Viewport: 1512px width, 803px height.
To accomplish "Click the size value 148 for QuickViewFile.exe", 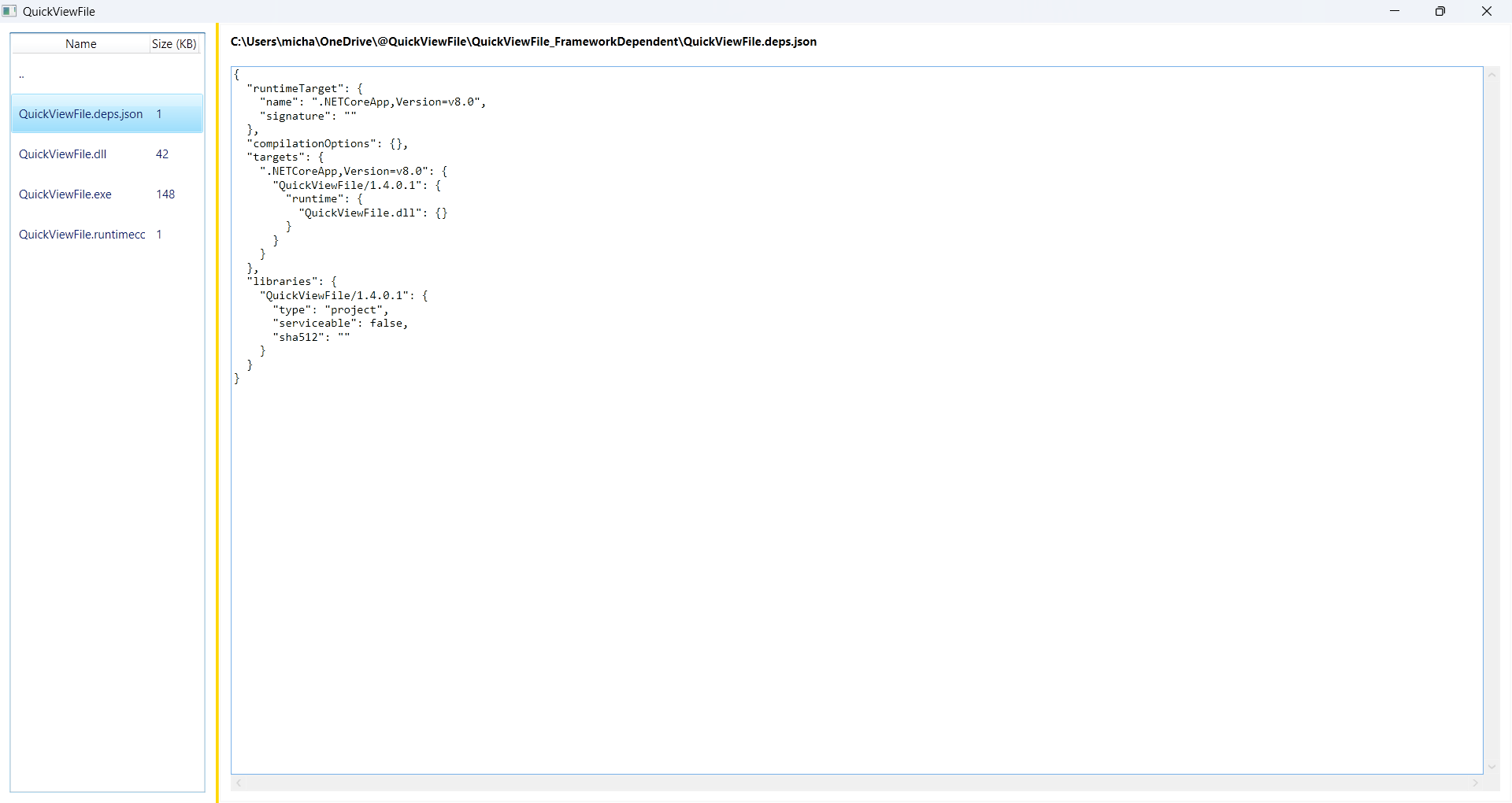I will [x=165, y=194].
